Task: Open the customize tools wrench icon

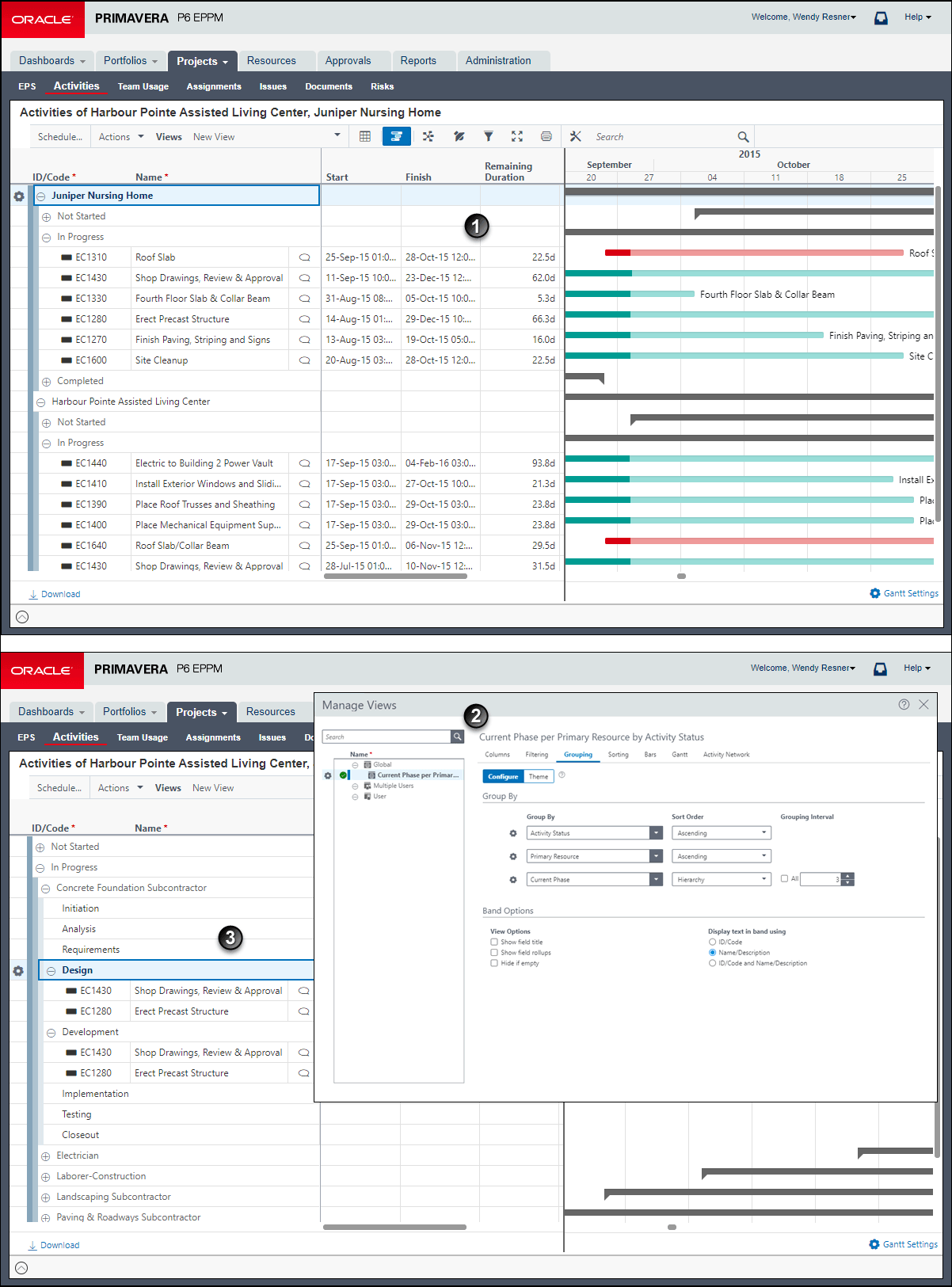Action: 576,136
